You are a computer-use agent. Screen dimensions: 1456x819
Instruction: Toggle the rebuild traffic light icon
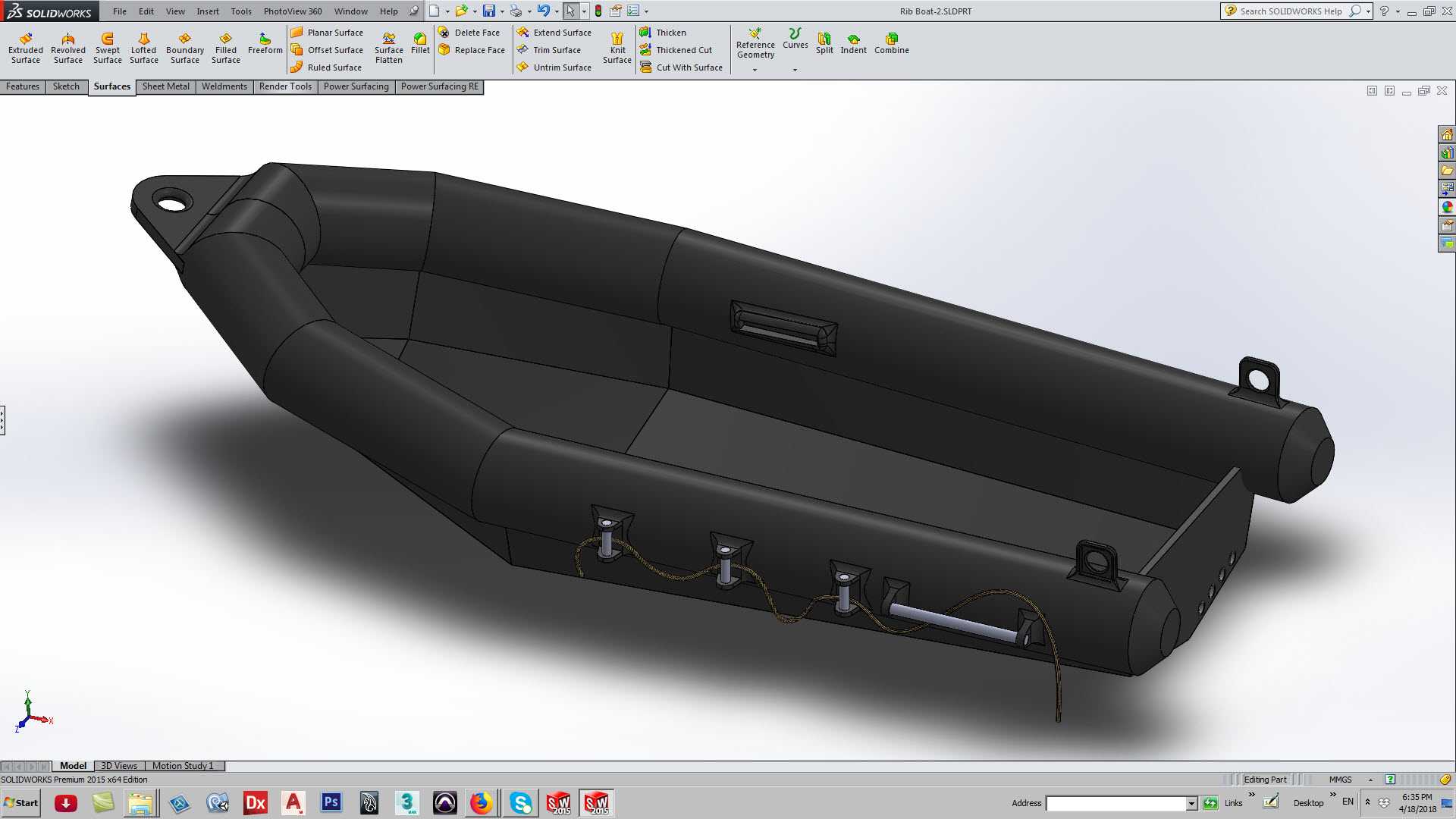tap(598, 11)
